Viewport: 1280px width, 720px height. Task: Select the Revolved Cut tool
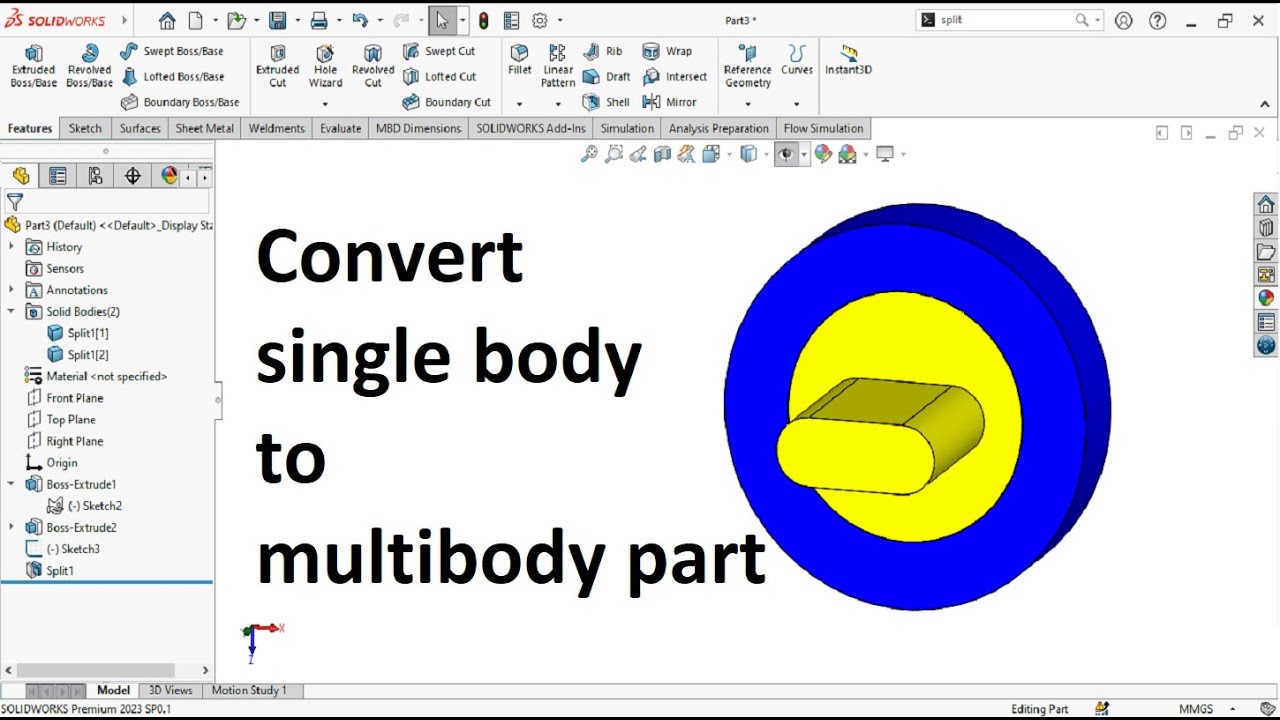[x=373, y=66]
